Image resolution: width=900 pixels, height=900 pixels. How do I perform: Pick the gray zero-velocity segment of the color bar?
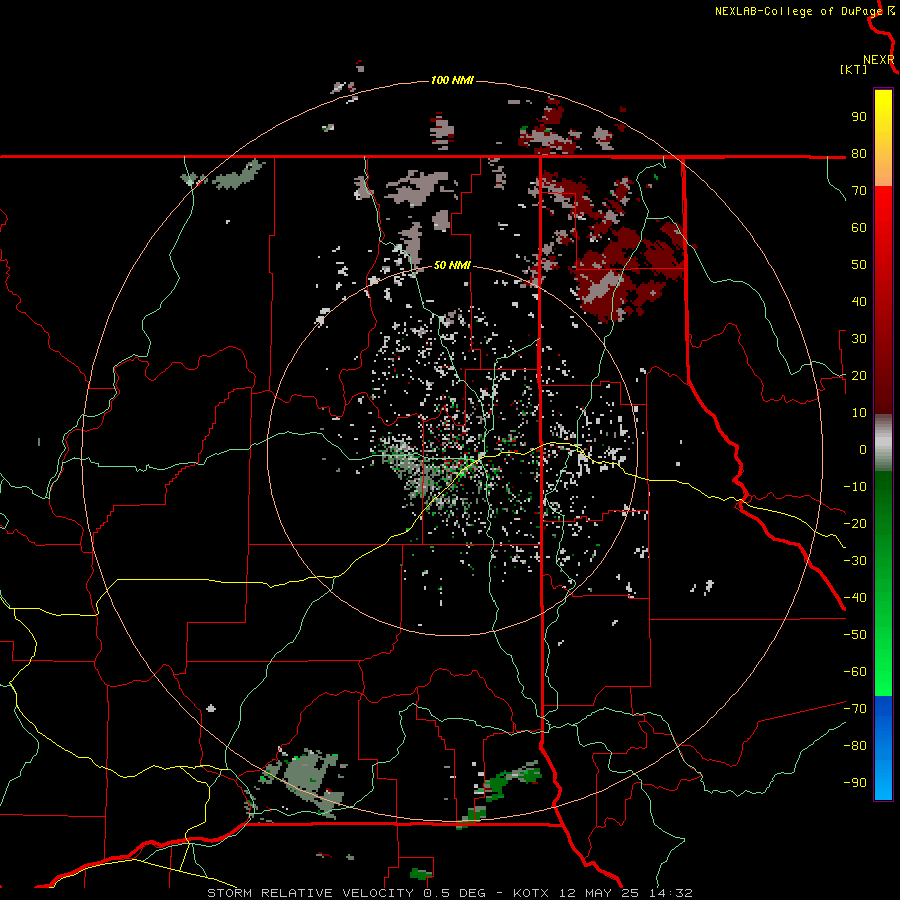coord(883,443)
